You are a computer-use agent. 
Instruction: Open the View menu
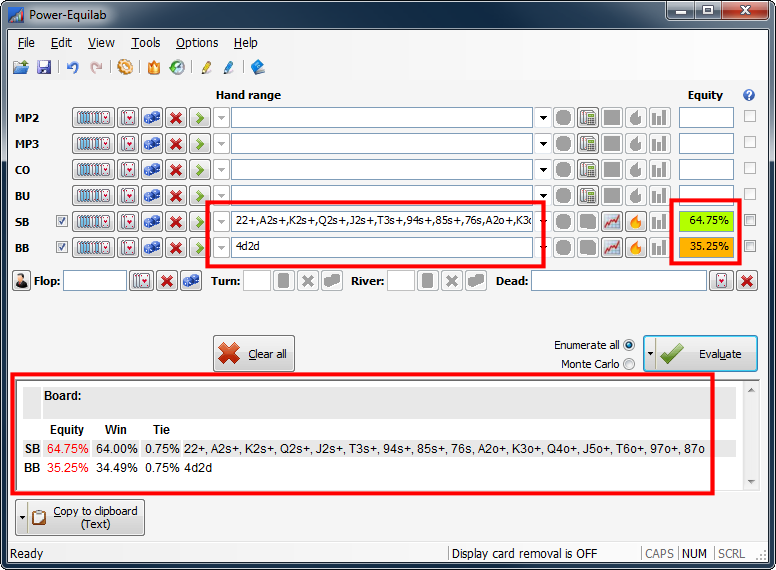click(x=101, y=43)
